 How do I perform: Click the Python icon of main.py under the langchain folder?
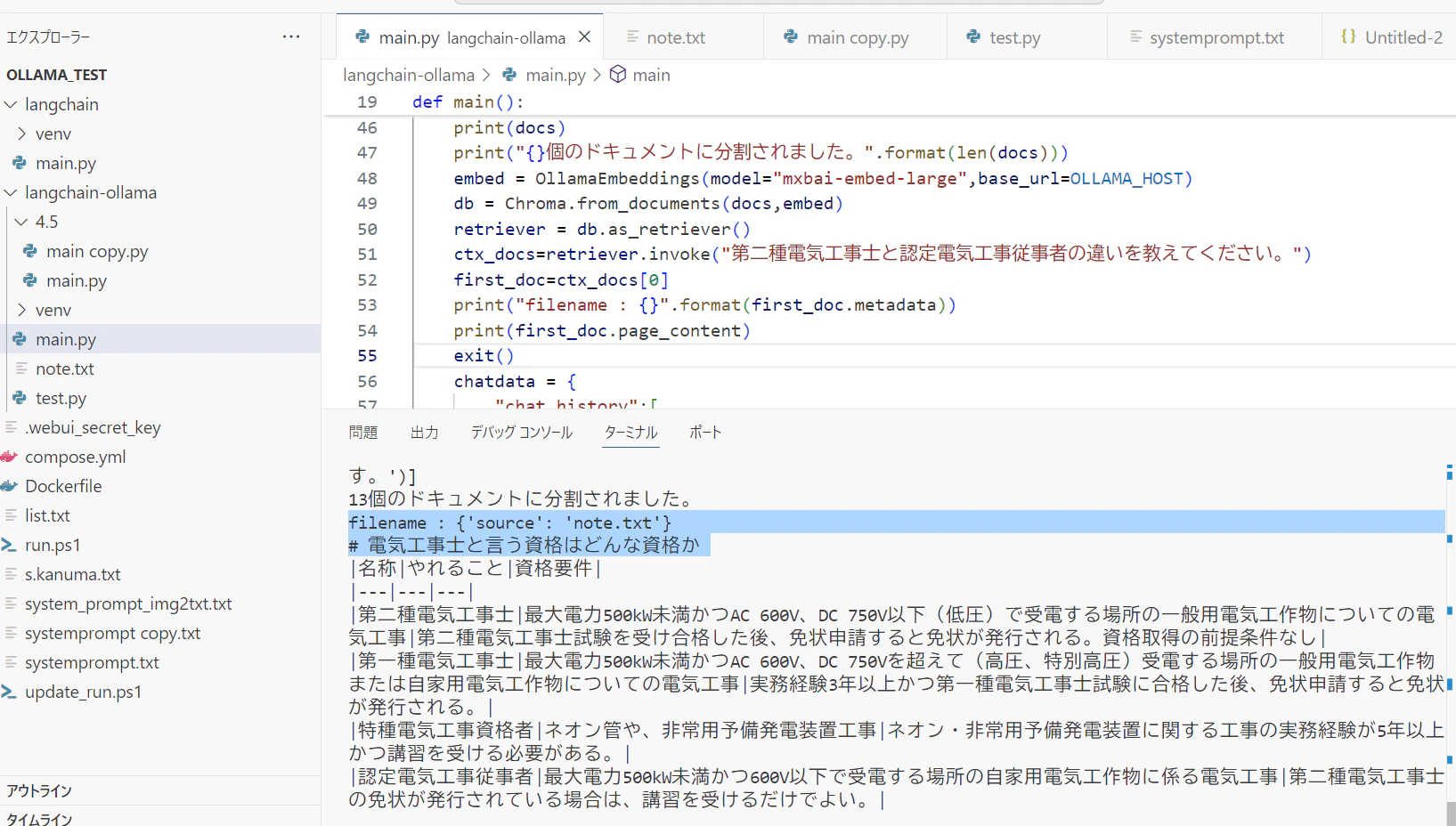point(20,163)
